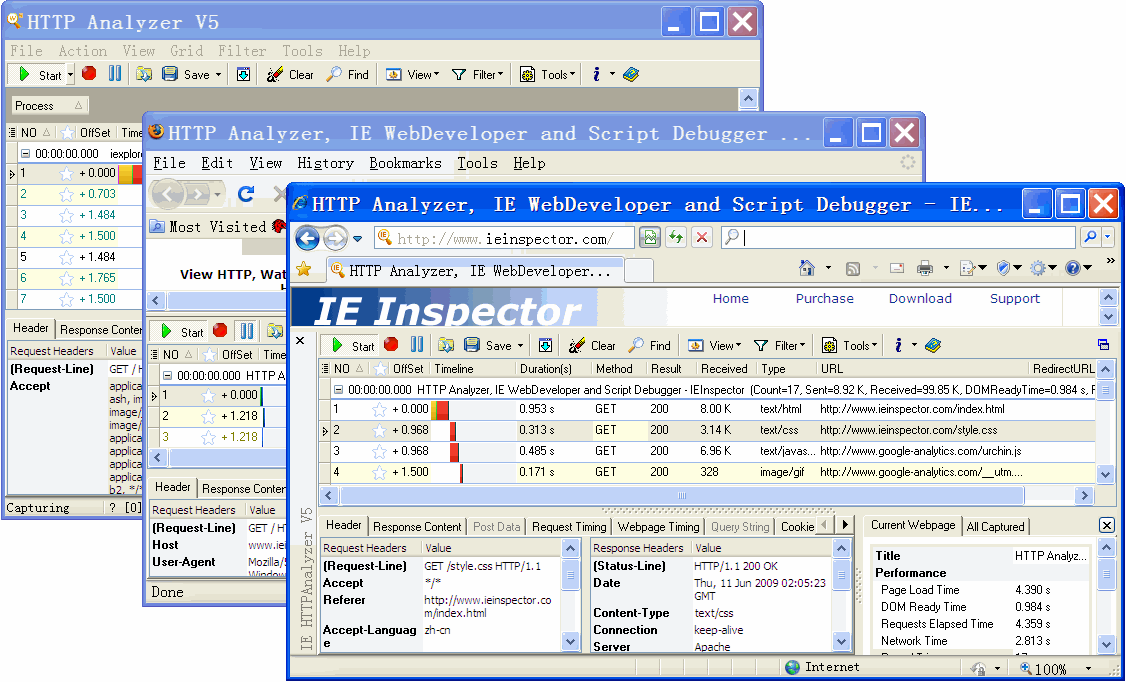Viewport: 1126px width, 682px height.
Task: Toggle the star flag on request 4 in the IE grid
Action: (x=379, y=472)
